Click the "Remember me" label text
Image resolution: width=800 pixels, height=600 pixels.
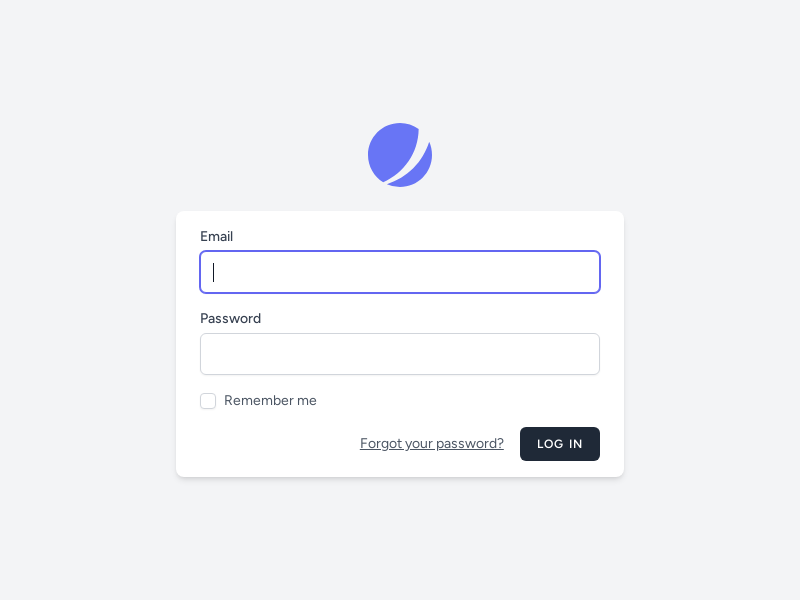tap(270, 401)
